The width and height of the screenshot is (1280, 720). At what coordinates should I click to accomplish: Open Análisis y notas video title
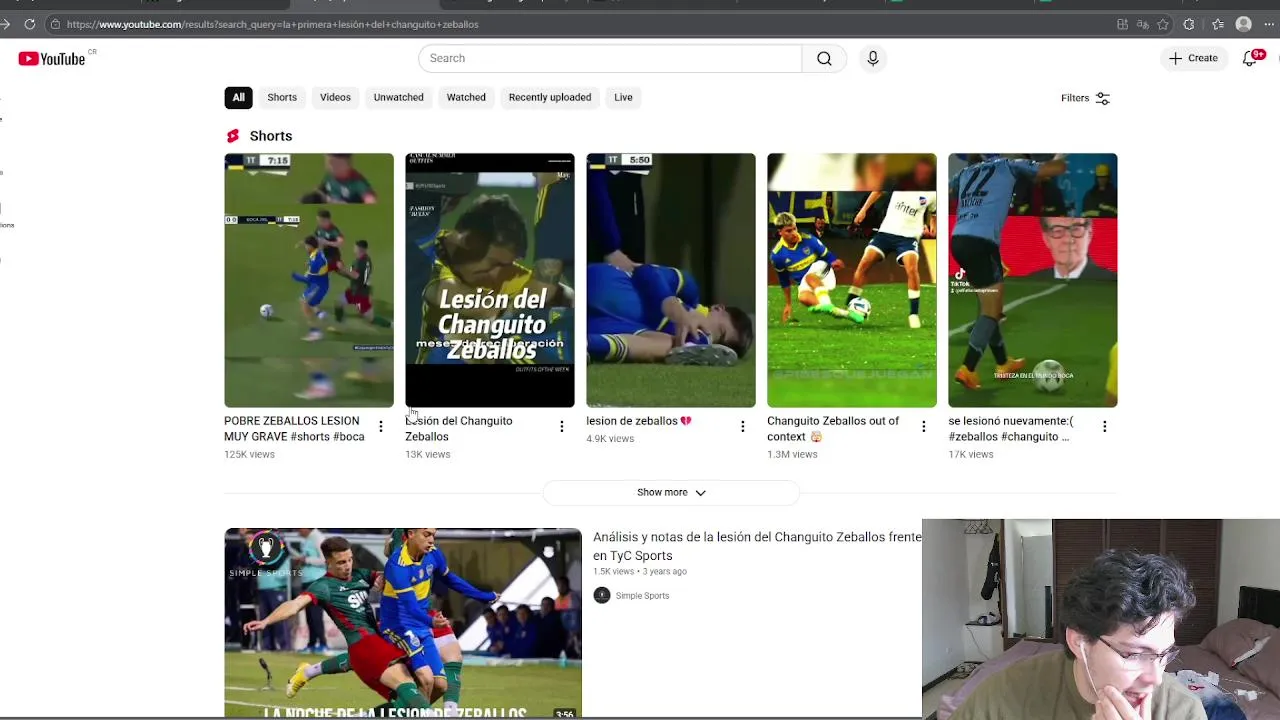(x=757, y=546)
